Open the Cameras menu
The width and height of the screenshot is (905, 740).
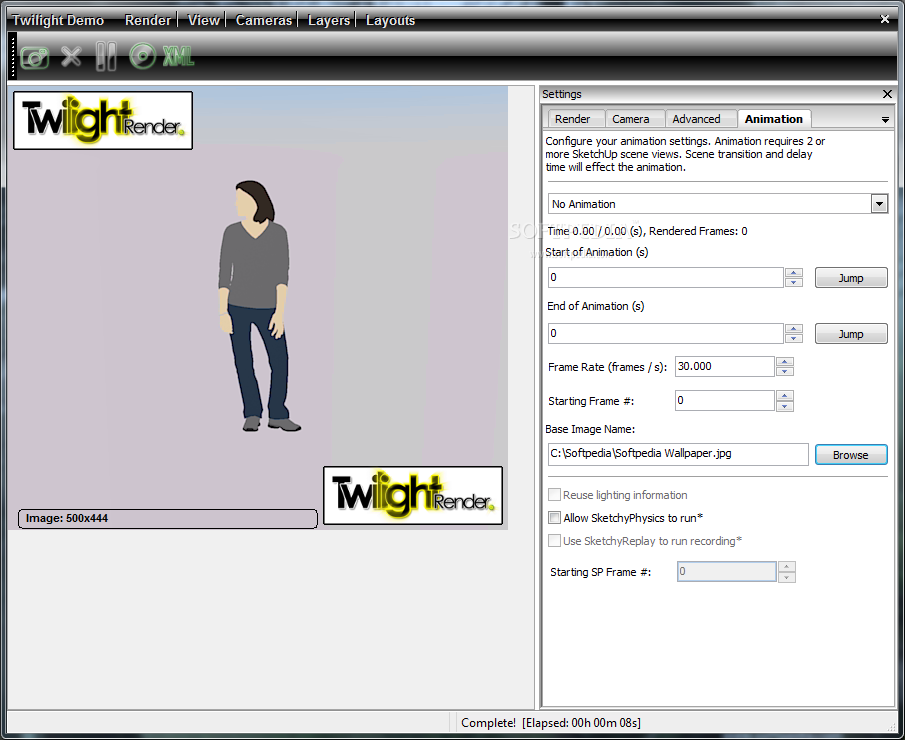(x=264, y=20)
